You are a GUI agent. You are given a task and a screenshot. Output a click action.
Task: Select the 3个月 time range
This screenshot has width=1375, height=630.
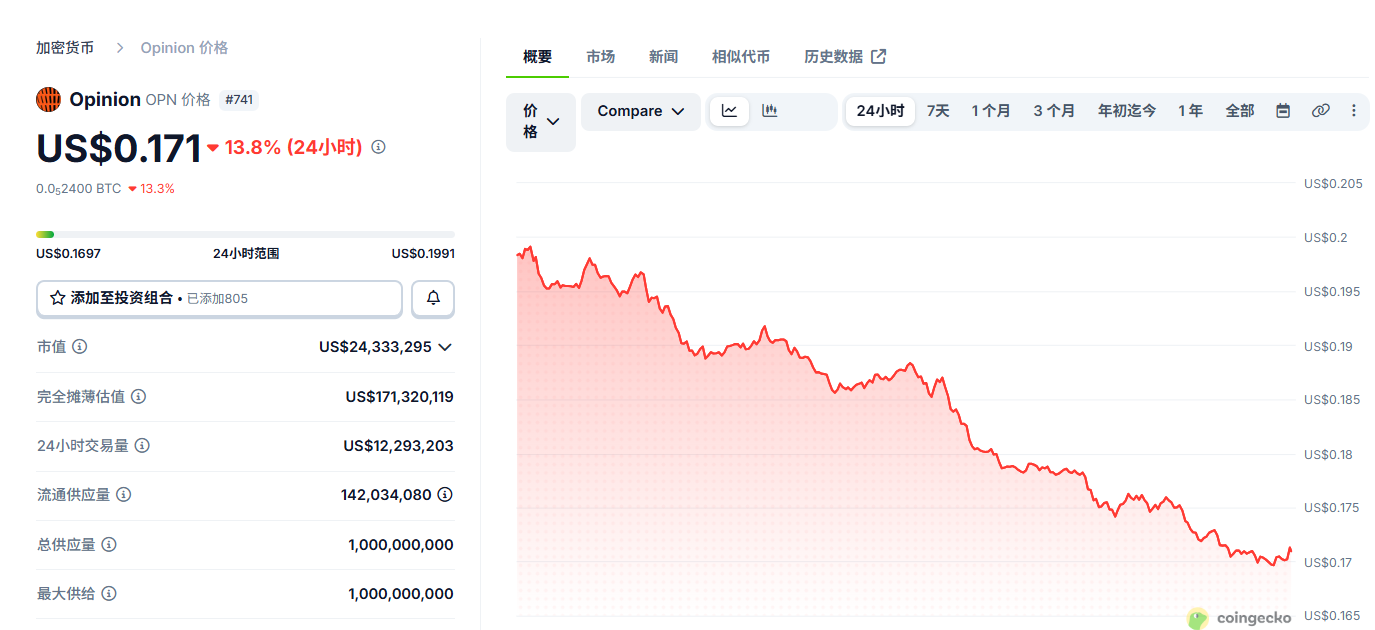tap(1054, 111)
